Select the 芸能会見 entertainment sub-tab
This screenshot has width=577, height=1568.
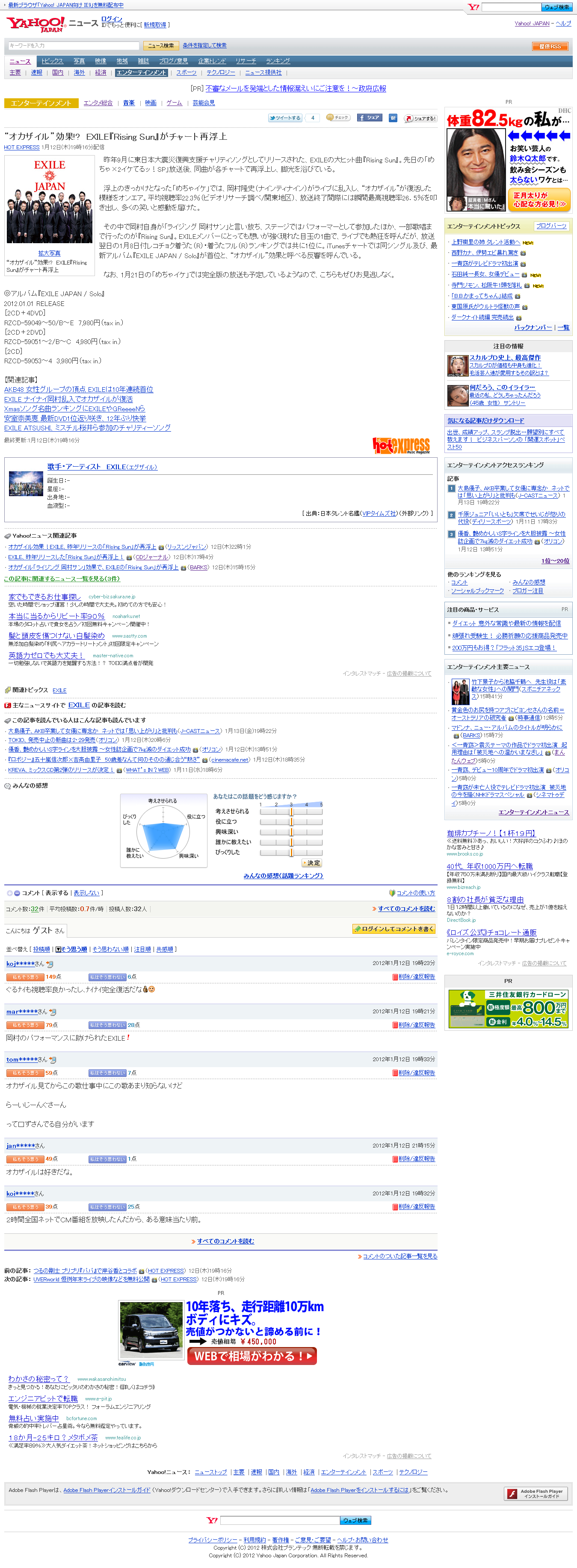[204, 103]
